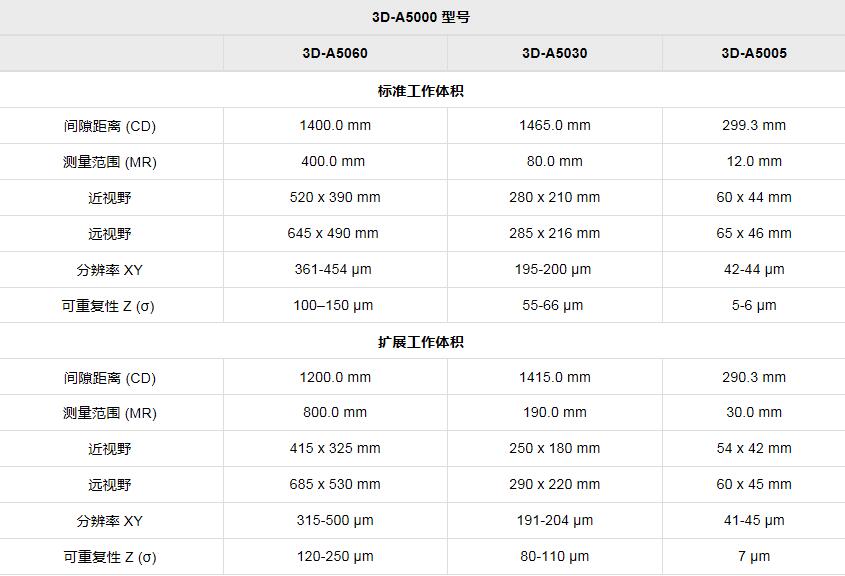Click the 3D-A5000 型号 title bar
The image size is (845, 576).
[422, 17]
